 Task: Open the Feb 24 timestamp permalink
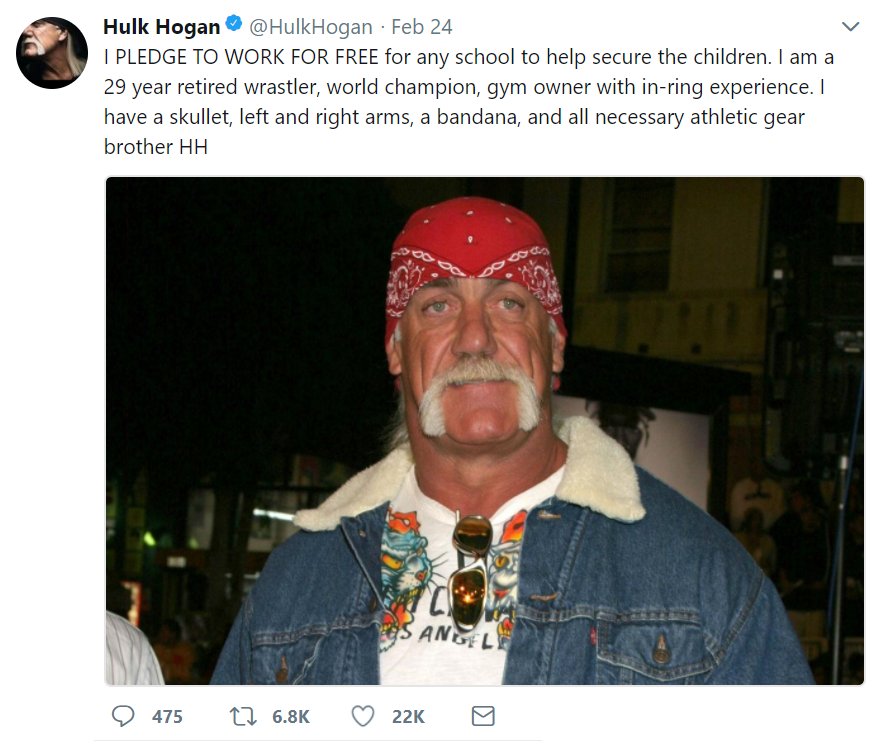[x=422, y=27]
